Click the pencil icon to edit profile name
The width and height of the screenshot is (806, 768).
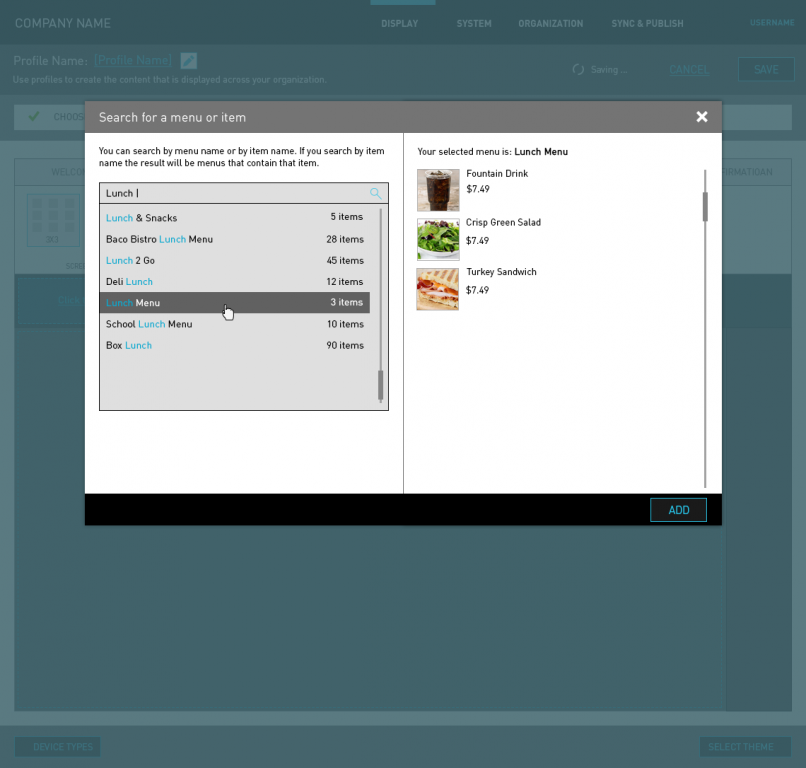[x=189, y=61]
